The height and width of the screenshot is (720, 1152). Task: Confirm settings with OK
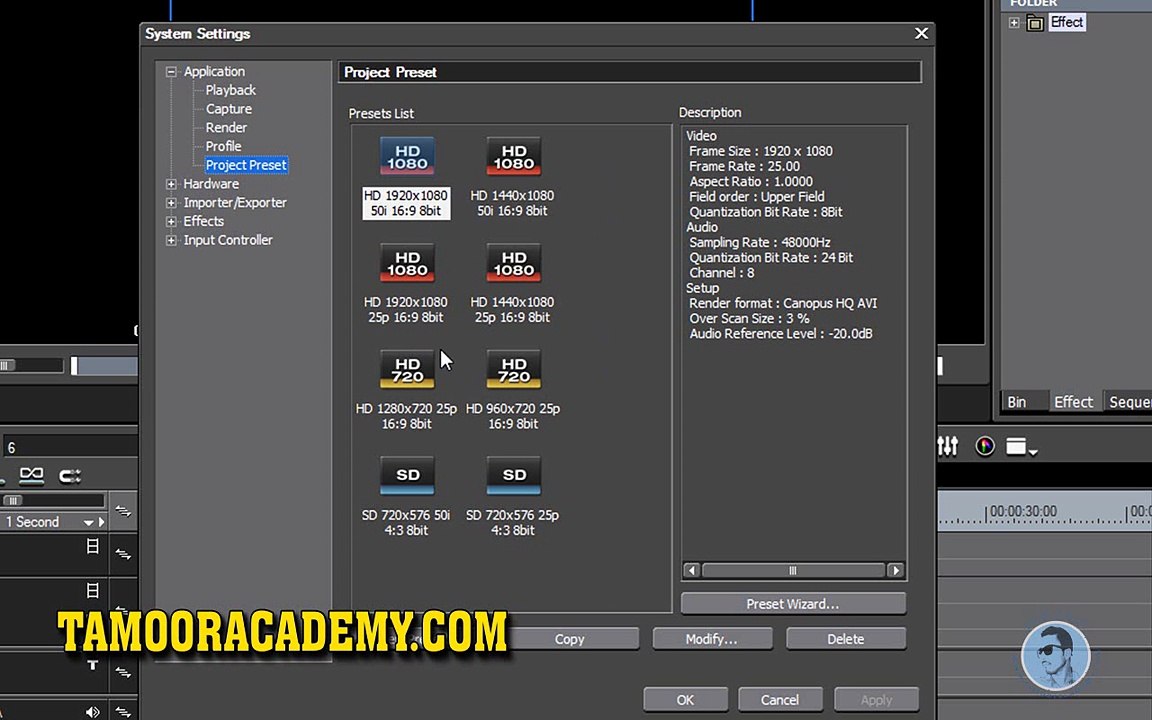click(x=685, y=700)
